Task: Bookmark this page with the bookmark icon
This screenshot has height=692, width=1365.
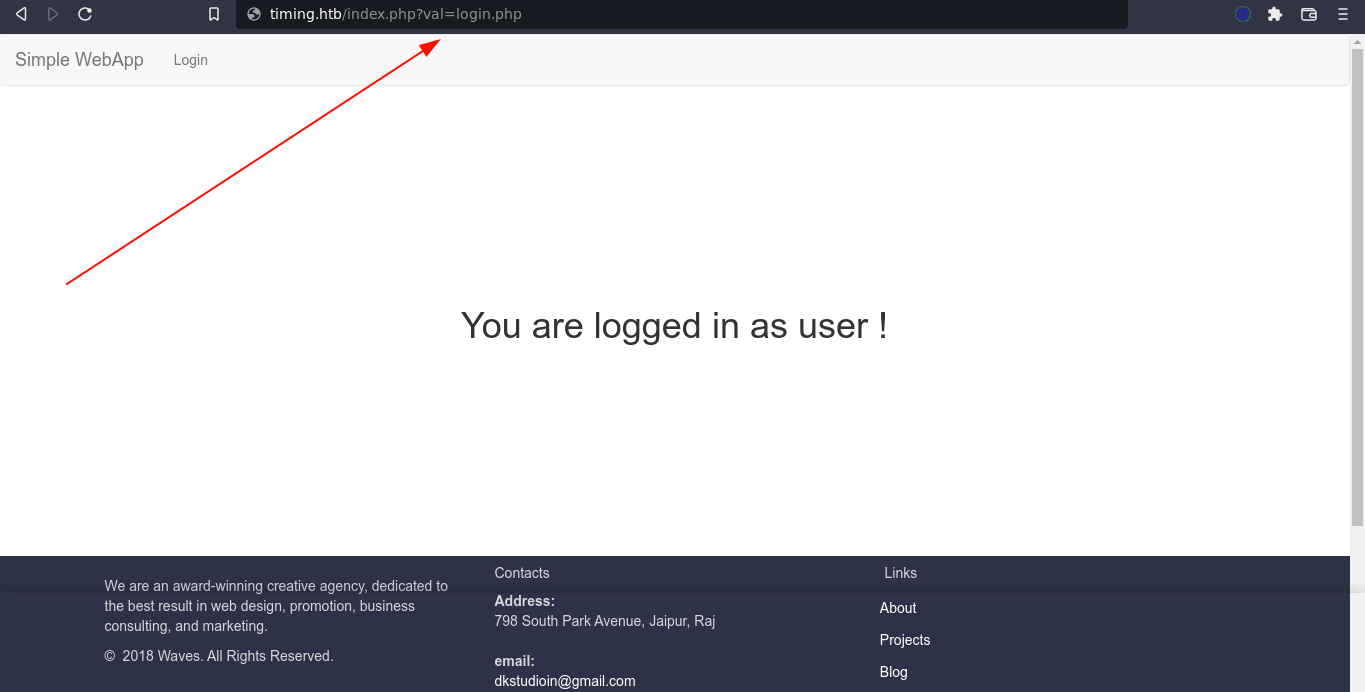Action: point(214,14)
